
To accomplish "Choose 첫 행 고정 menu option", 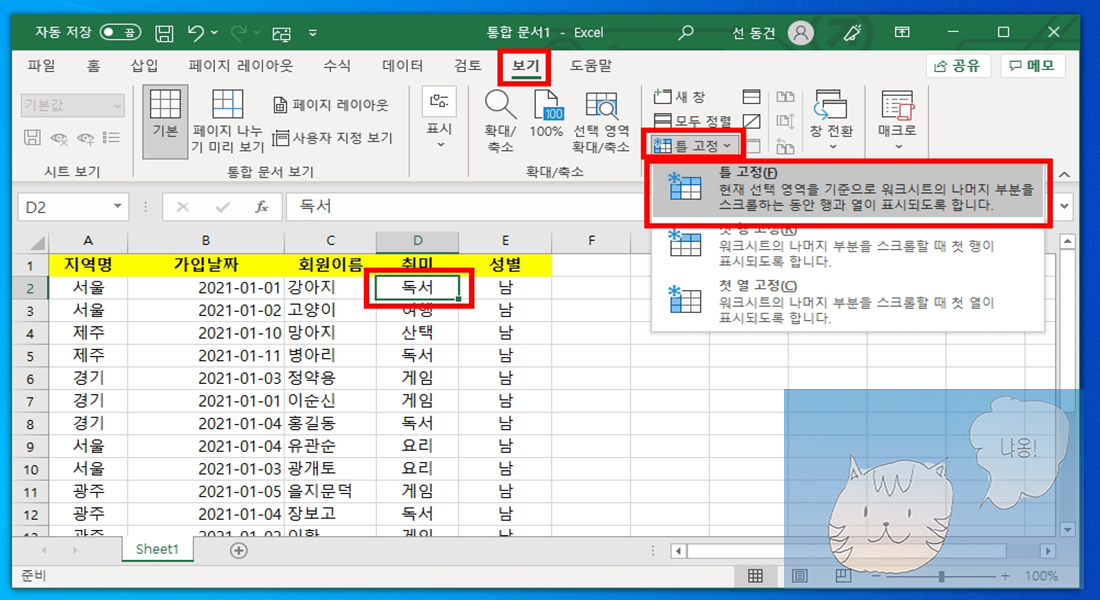I will pyautogui.click(x=848, y=246).
